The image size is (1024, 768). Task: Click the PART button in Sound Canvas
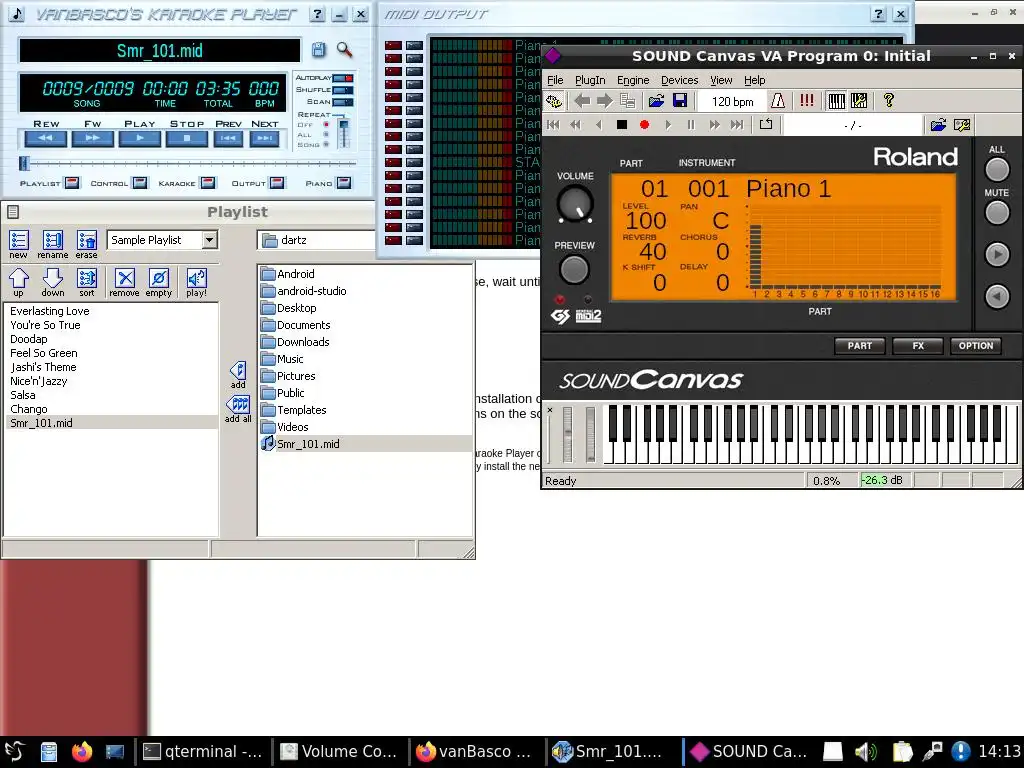(x=859, y=345)
